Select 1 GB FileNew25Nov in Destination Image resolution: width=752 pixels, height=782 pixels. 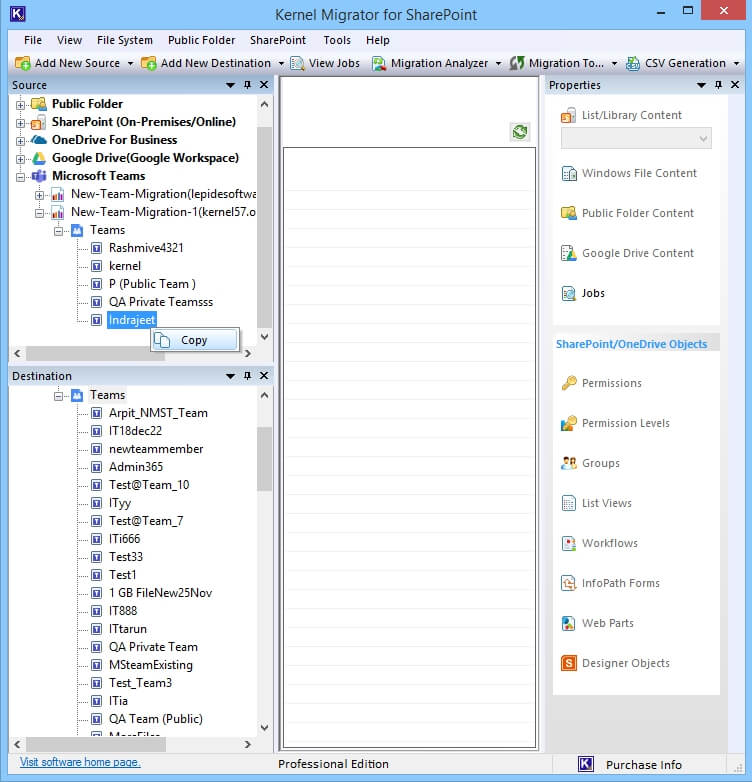pyautogui.click(x=160, y=592)
